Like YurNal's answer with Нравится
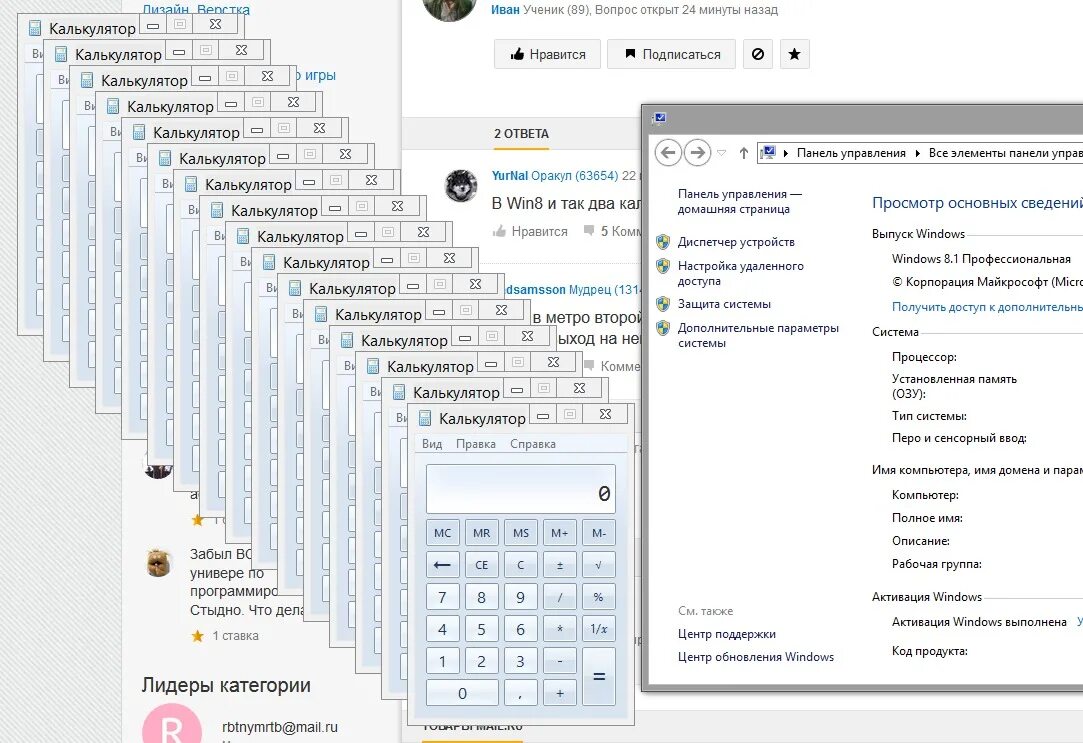The image size is (1083, 743). click(530, 231)
